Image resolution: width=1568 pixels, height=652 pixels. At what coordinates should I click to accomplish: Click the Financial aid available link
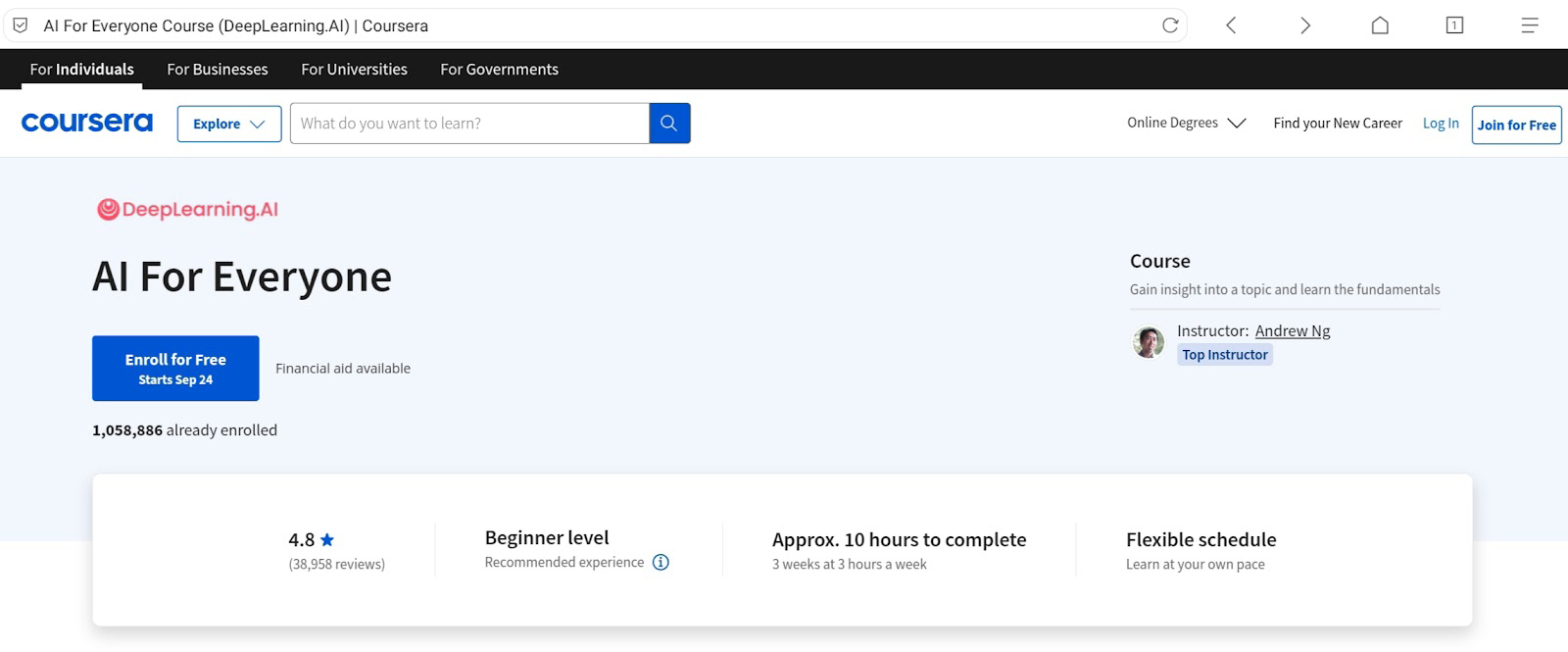tap(343, 369)
